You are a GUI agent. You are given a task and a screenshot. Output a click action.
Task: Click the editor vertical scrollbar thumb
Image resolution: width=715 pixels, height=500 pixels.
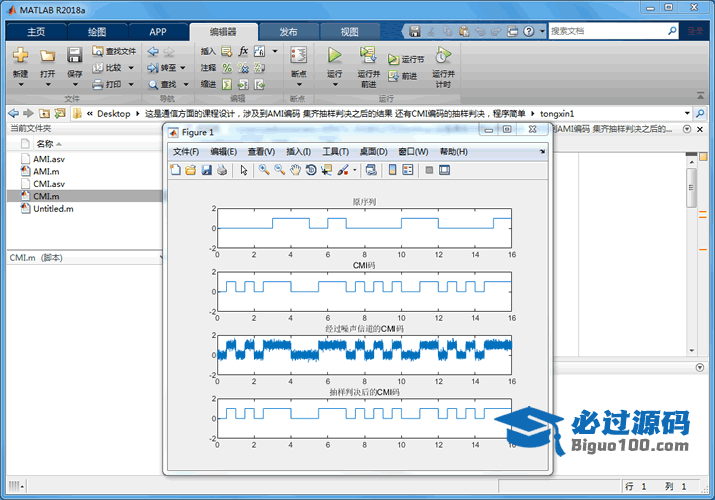(x=691, y=187)
